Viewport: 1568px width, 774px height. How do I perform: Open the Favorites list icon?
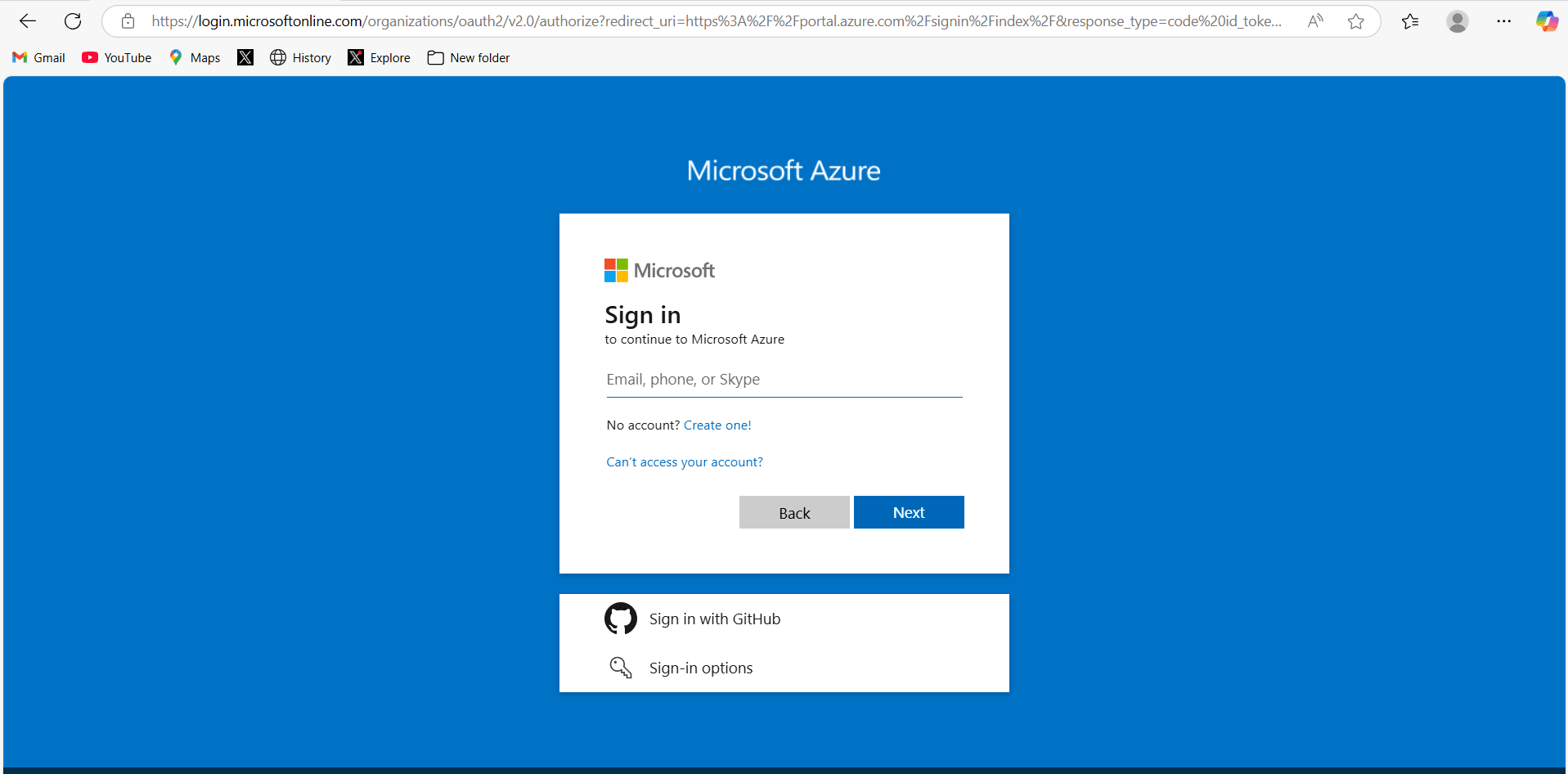coord(1410,21)
